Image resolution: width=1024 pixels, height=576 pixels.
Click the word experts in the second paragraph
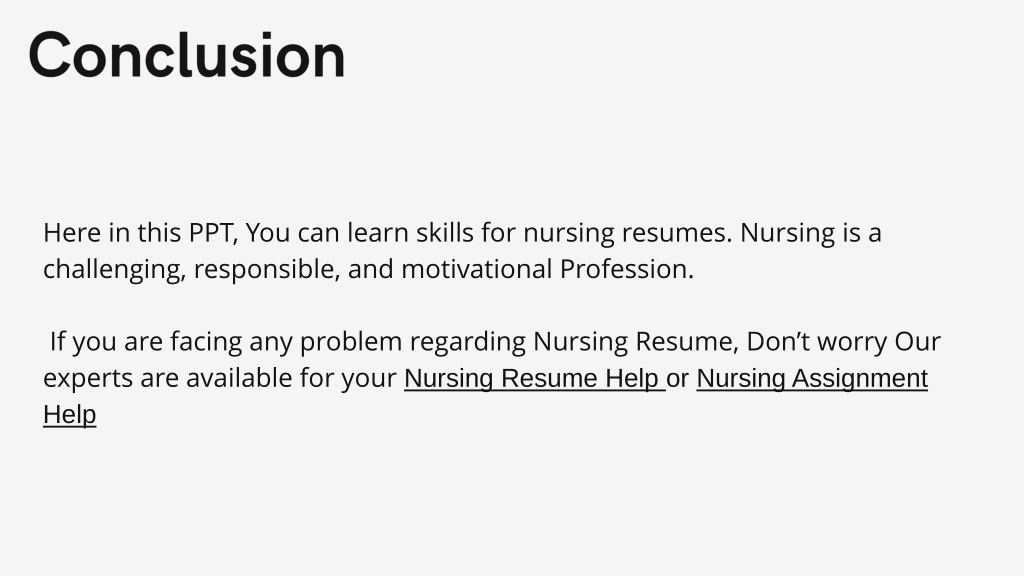[88, 379]
